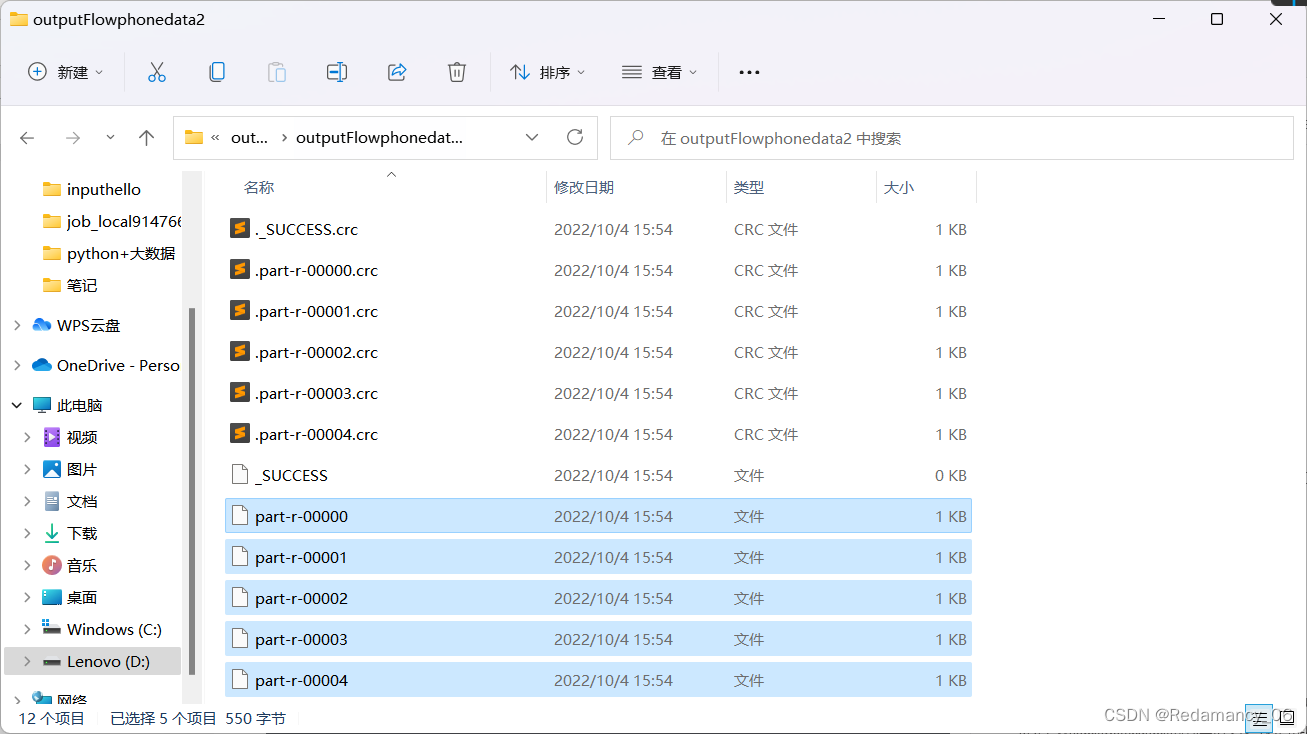Open the 查看 view dropdown
1307x734 pixels.
click(659, 72)
